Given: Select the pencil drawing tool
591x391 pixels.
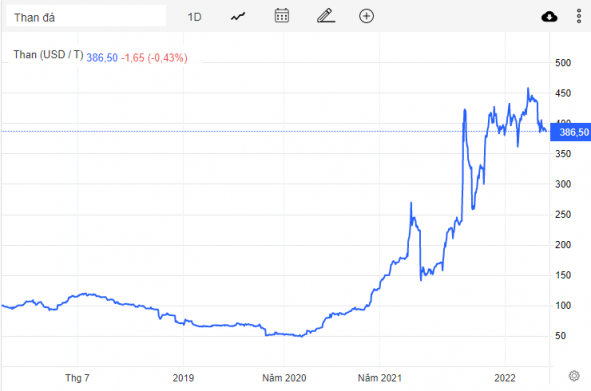Looking at the screenshot, I should pyautogui.click(x=326, y=16).
